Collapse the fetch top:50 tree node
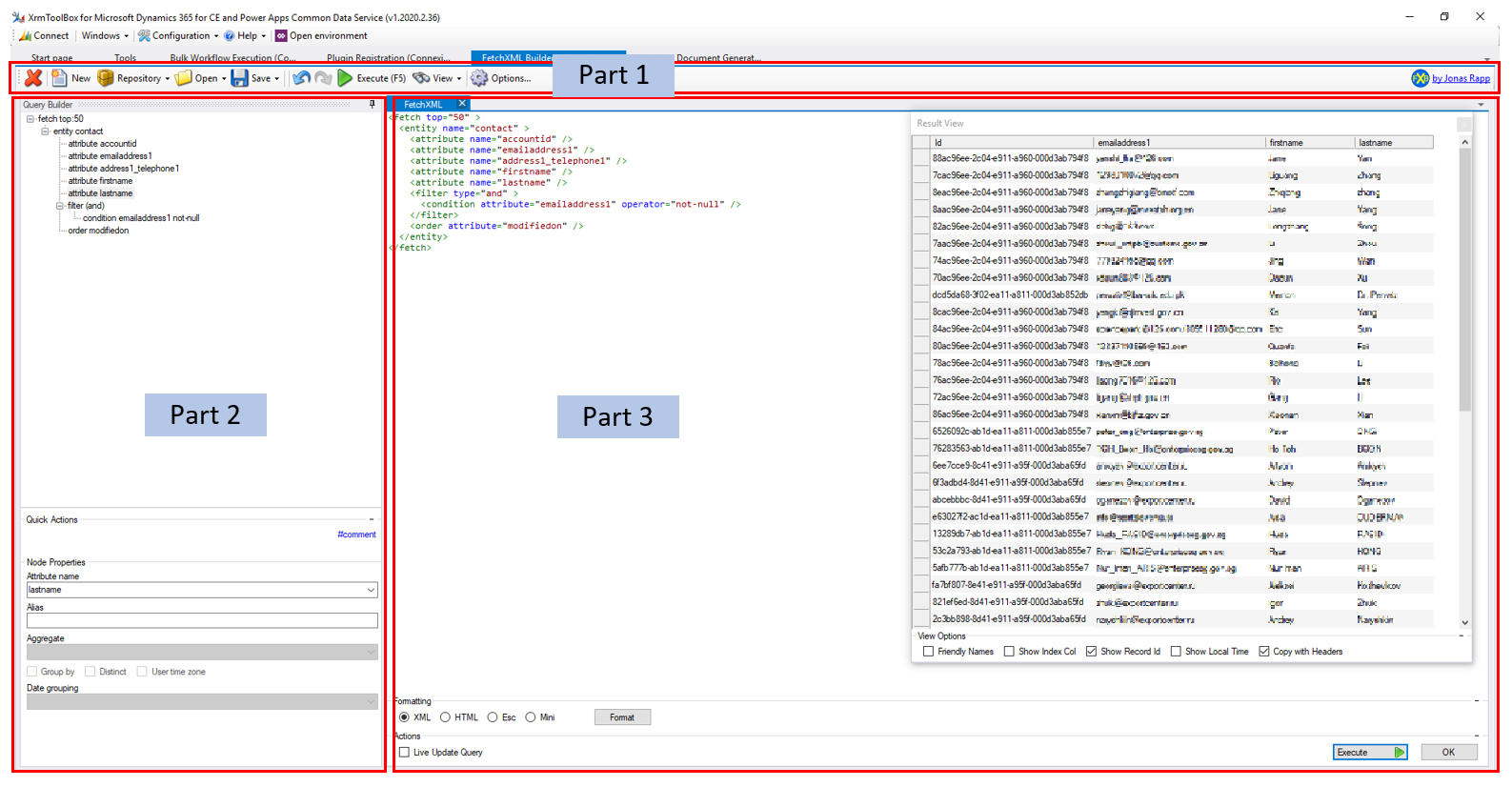This screenshot has height=787, width=1512. 30,119
